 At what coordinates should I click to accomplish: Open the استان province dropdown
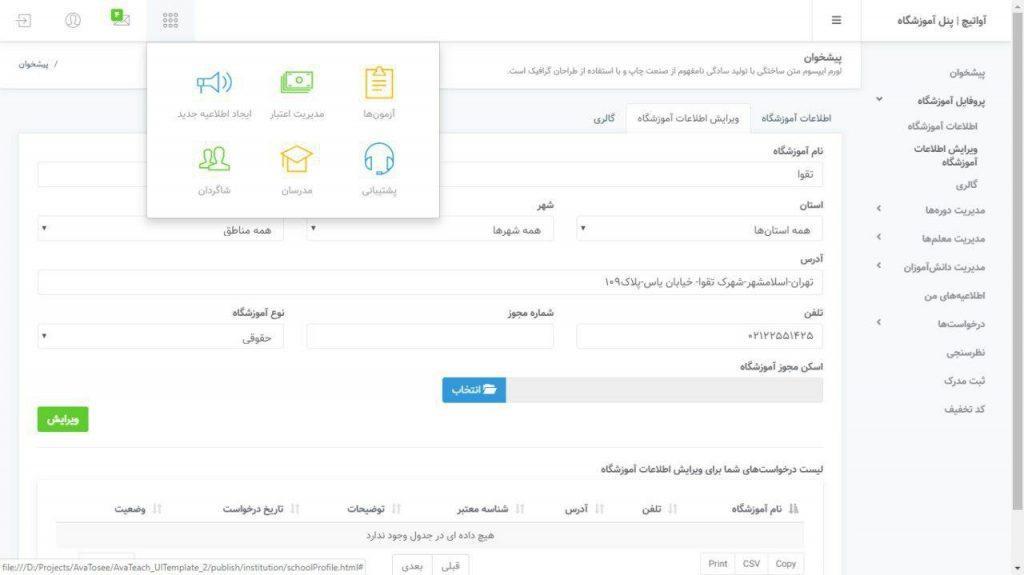click(700, 230)
